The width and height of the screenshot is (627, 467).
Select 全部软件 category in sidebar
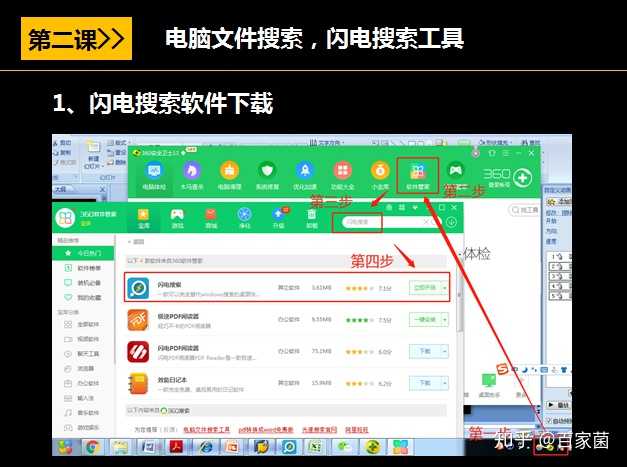coord(83,324)
